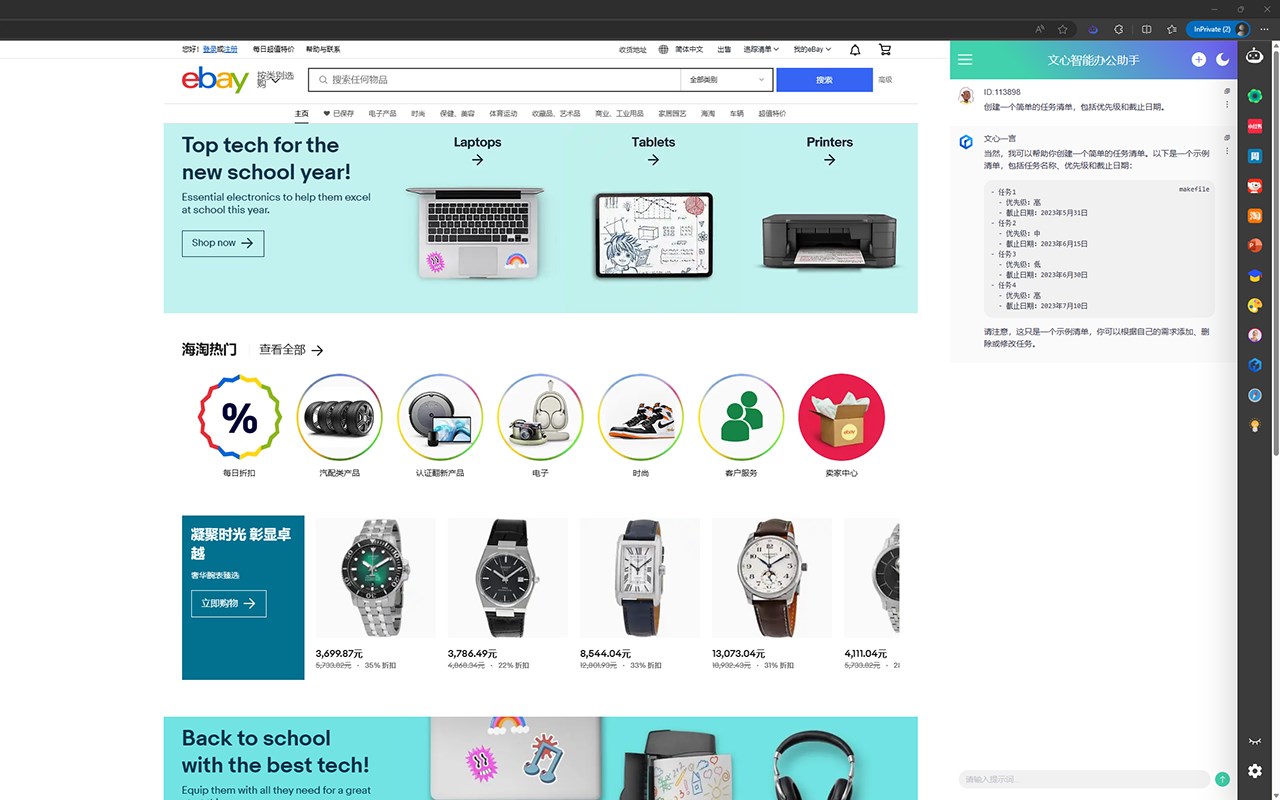Toggle split screen in browser toolbar

(x=1147, y=29)
